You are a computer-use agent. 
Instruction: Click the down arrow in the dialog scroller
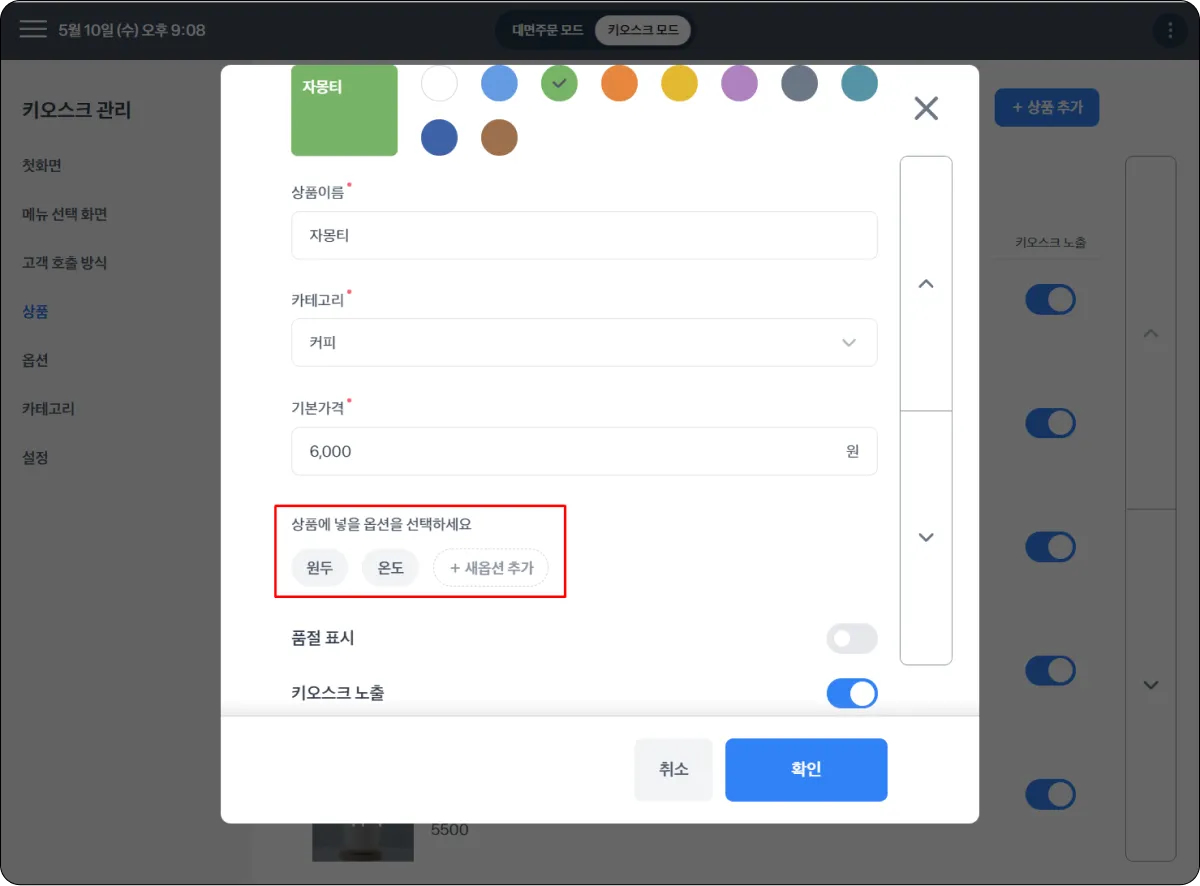[x=926, y=537]
